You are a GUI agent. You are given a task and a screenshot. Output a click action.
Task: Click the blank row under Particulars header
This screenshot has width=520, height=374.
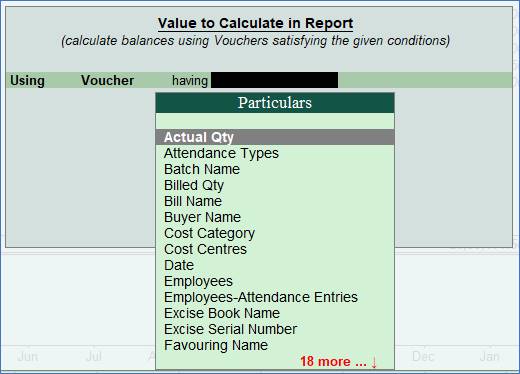[x=275, y=121]
